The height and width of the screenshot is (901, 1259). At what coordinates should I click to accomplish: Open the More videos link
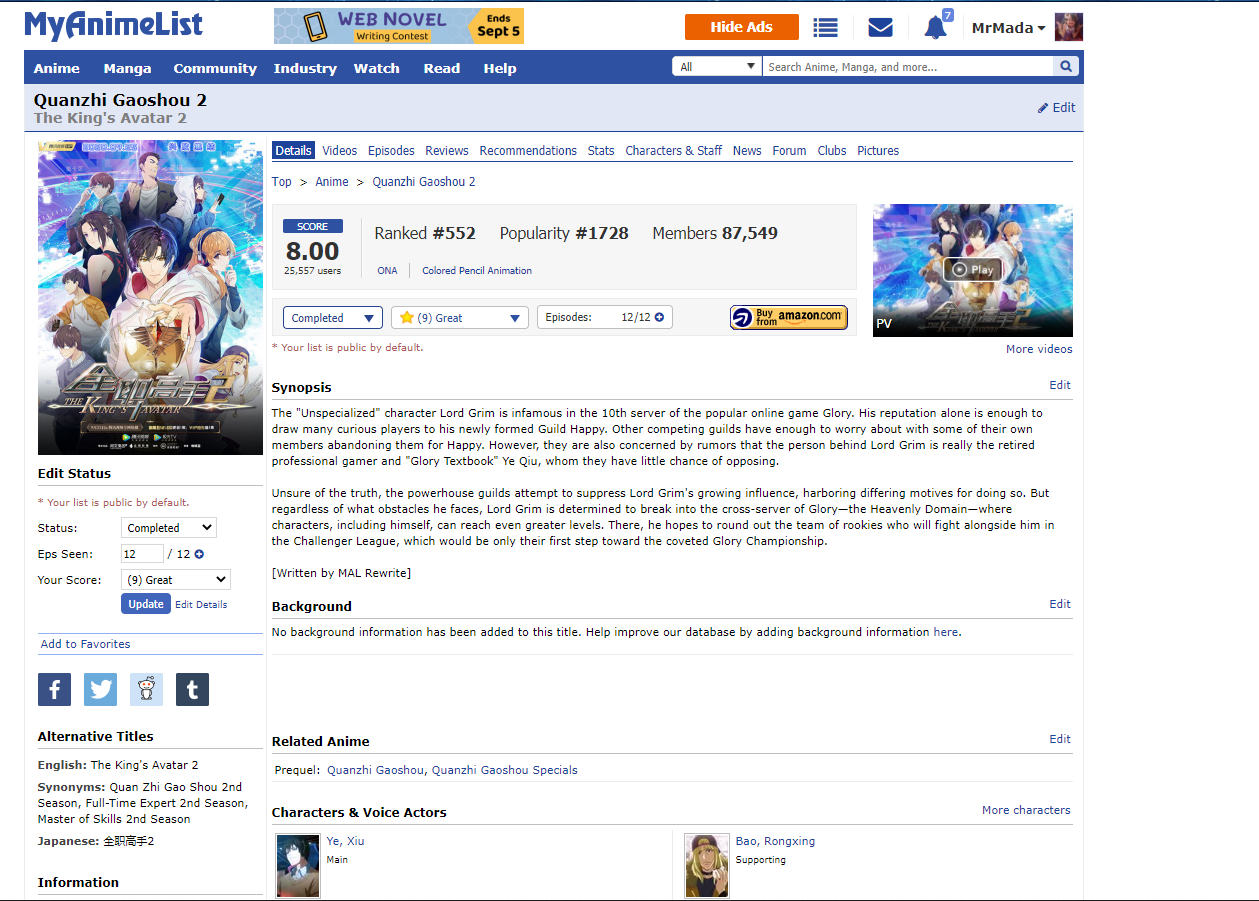click(1039, 349)
